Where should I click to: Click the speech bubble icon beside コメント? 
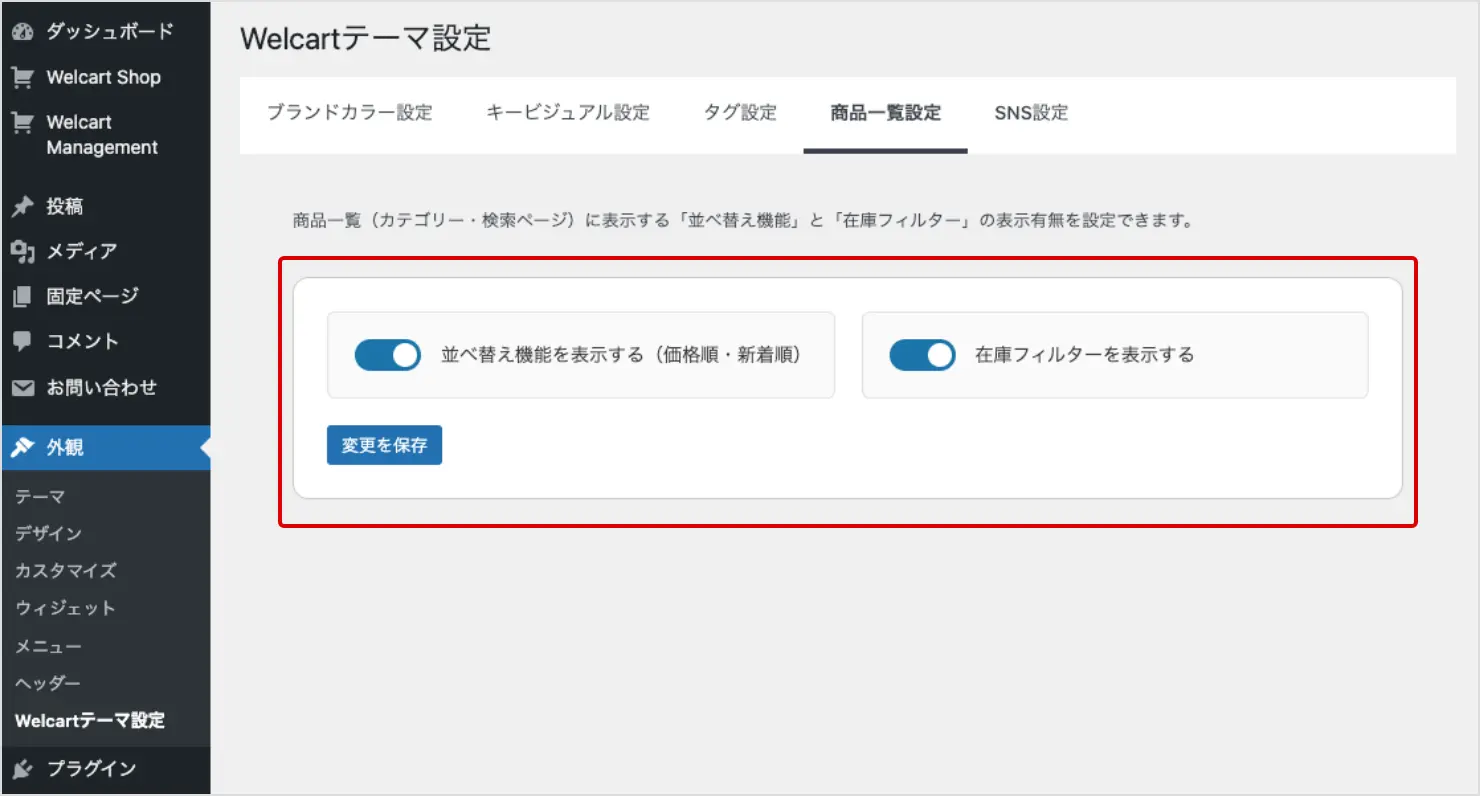(x=23, y=342)
